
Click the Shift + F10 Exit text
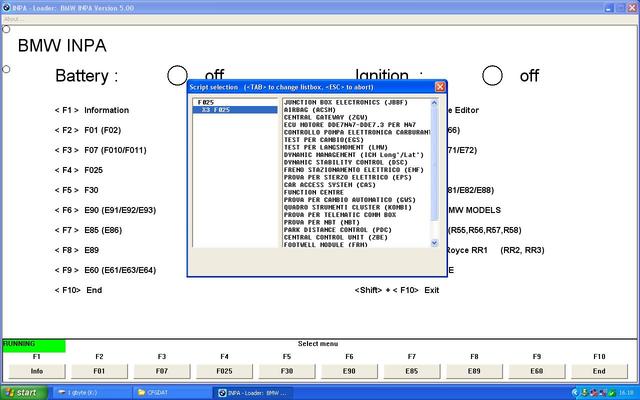pyautogui.click(x=397, y=290)
